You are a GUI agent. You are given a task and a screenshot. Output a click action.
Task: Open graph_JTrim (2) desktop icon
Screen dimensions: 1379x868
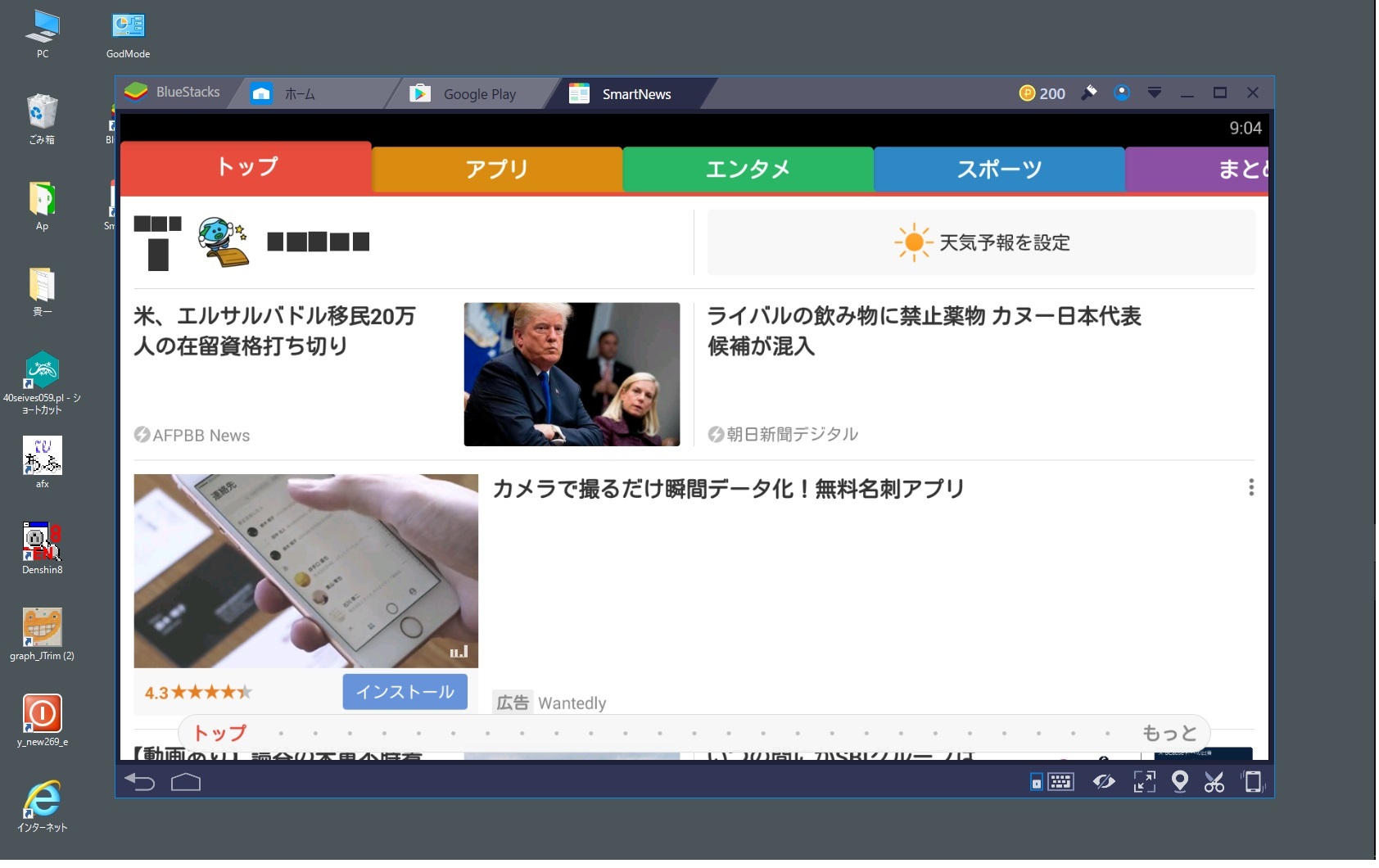[x=43, y=635]
